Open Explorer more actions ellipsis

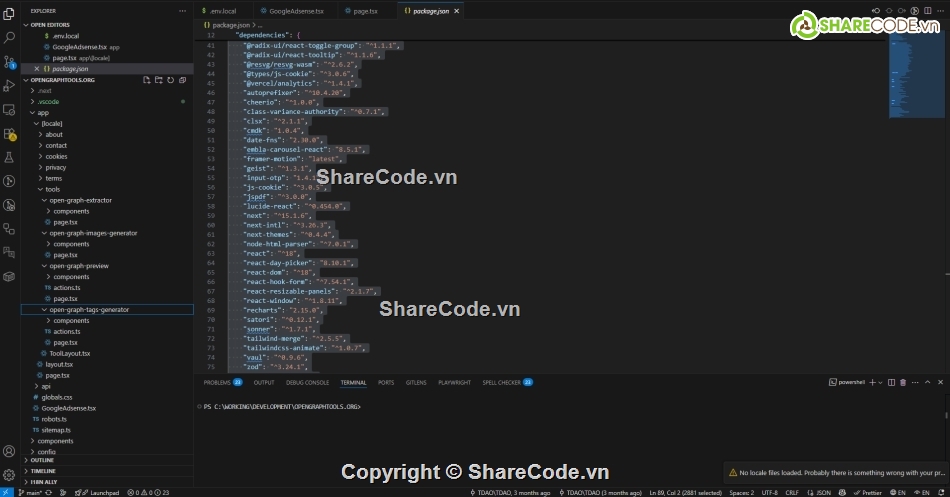[x=182, y=11]
